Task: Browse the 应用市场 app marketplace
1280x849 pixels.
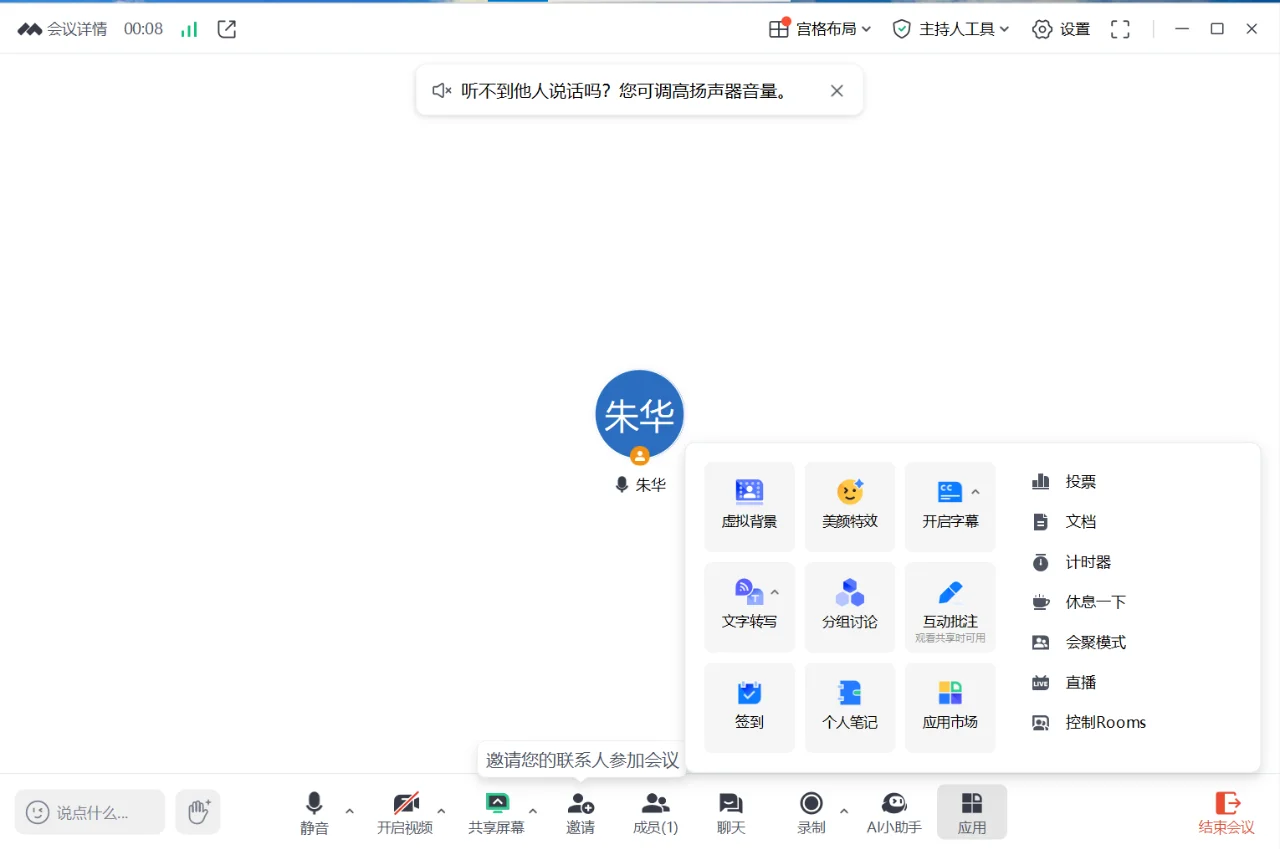Action: coord(949,707)
